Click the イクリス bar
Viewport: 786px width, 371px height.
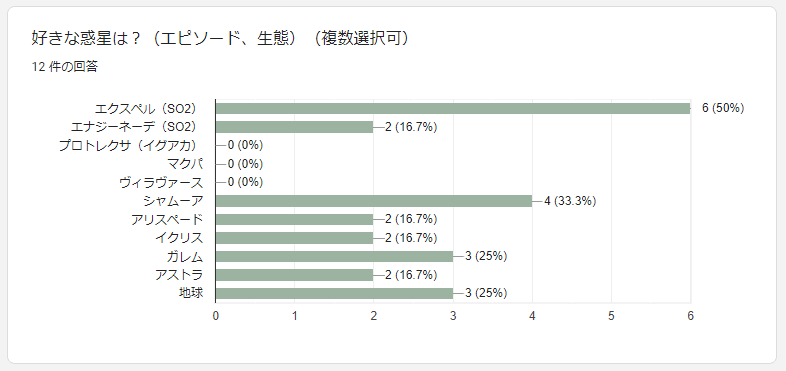(295, 238)
